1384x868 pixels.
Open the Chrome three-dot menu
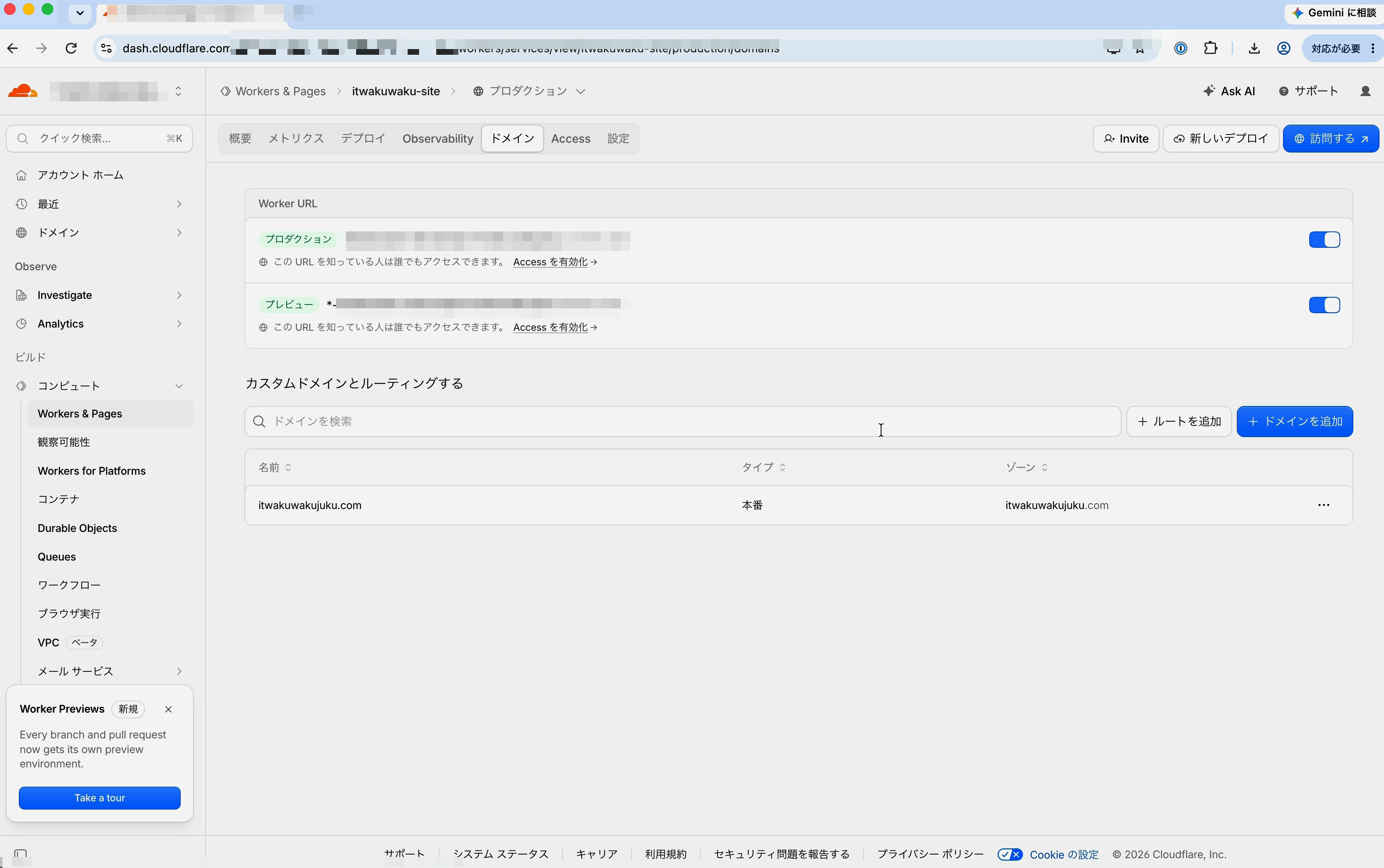tap(1373, 48)
